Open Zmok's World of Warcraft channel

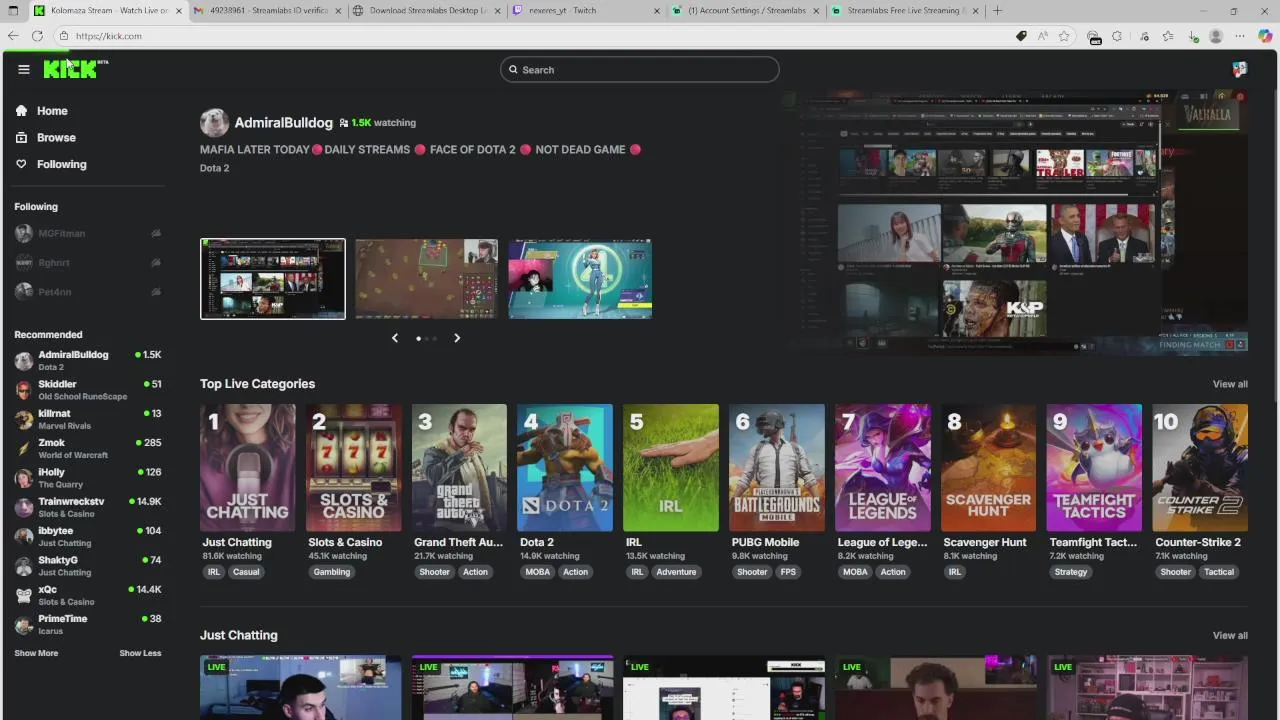pos(88,448)
